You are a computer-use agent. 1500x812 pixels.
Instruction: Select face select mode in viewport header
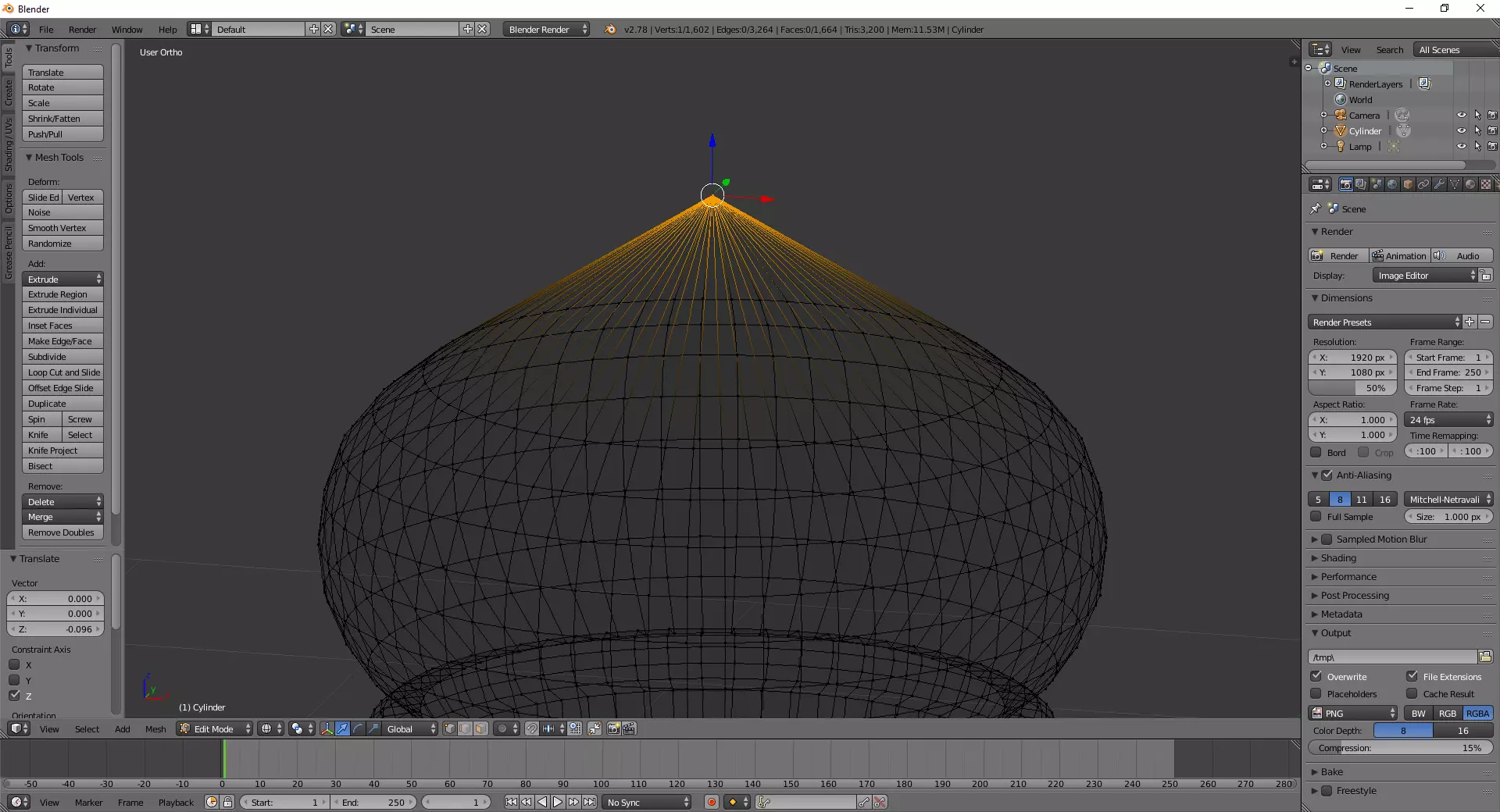click(481, 728)
